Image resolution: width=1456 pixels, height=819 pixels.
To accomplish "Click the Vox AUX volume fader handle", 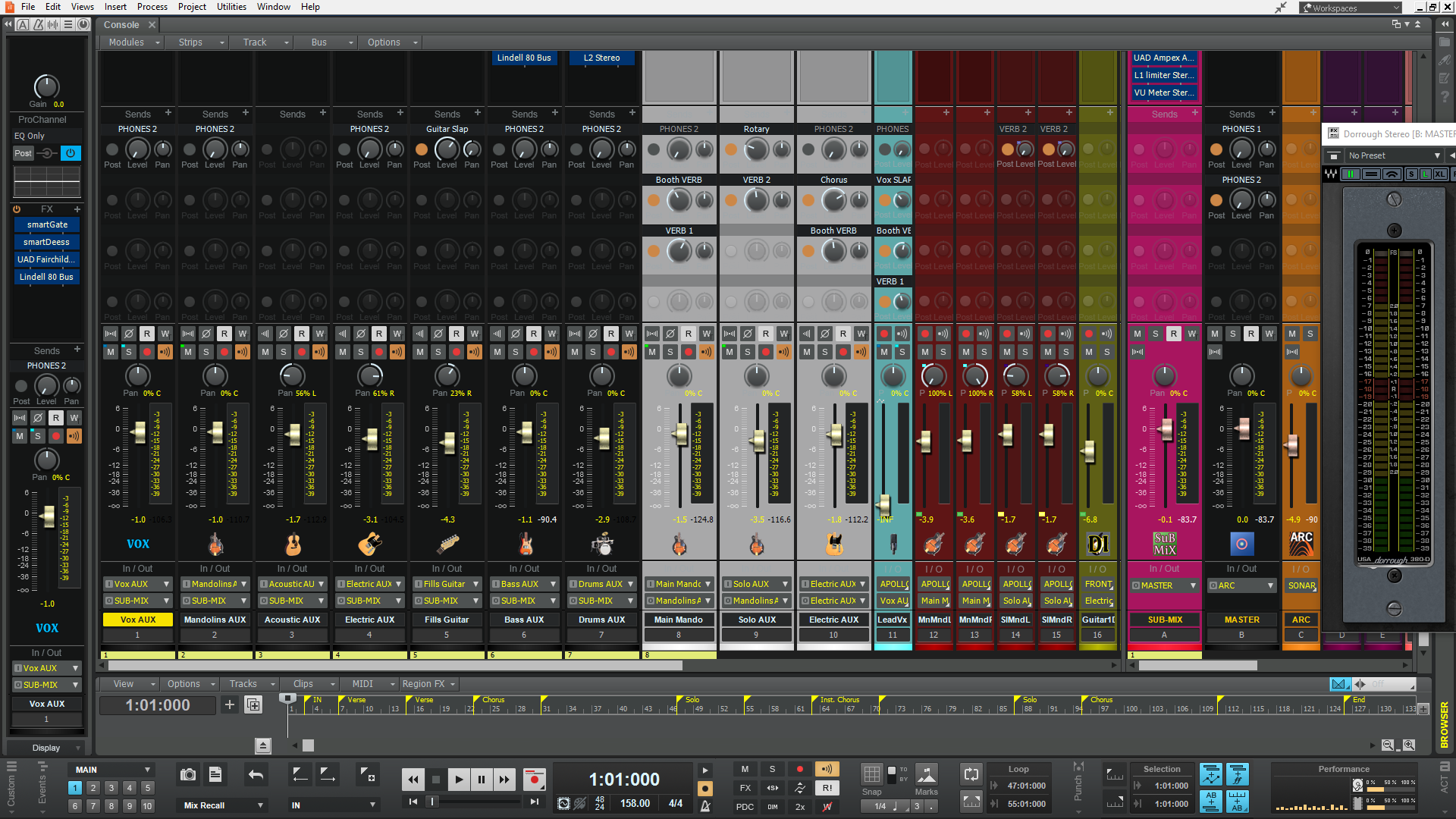I will [x=138, y=432].
